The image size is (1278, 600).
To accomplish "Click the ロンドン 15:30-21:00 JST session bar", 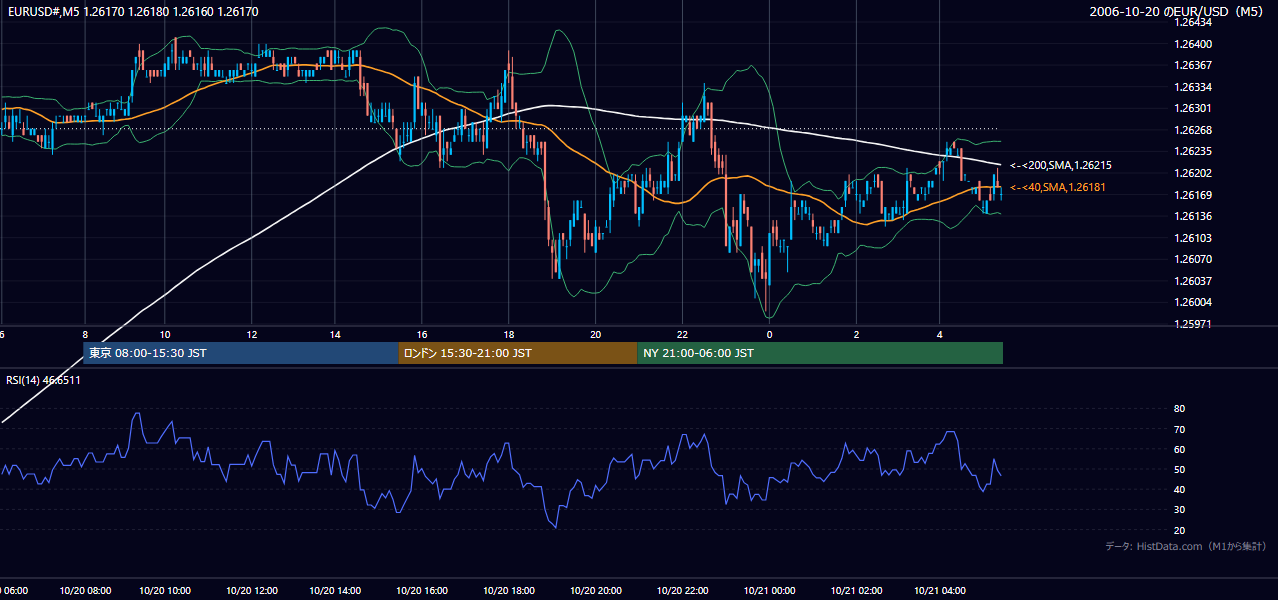I will pos(517,353).
